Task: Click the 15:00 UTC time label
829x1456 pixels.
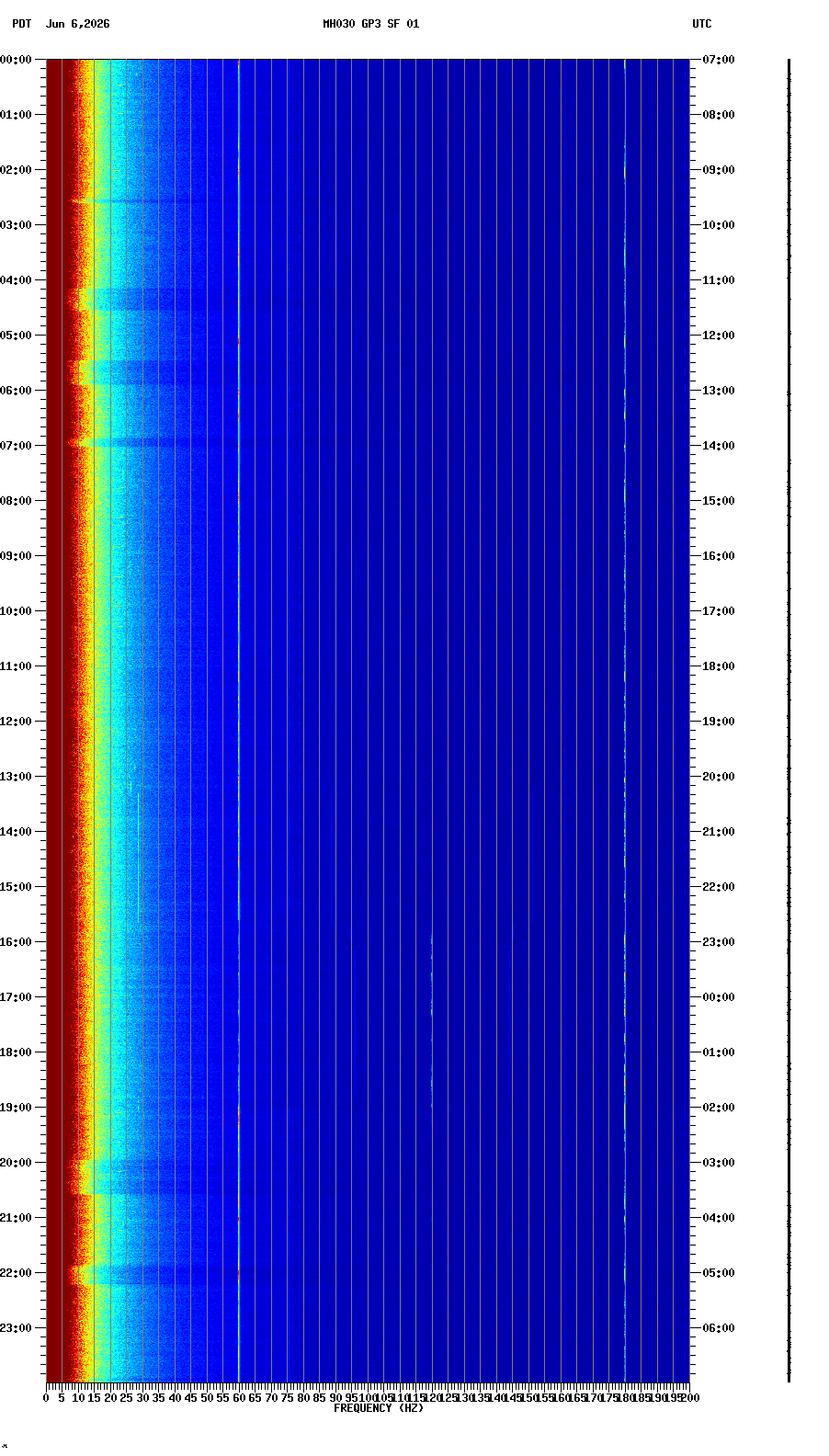Action: tap(719, 501)
